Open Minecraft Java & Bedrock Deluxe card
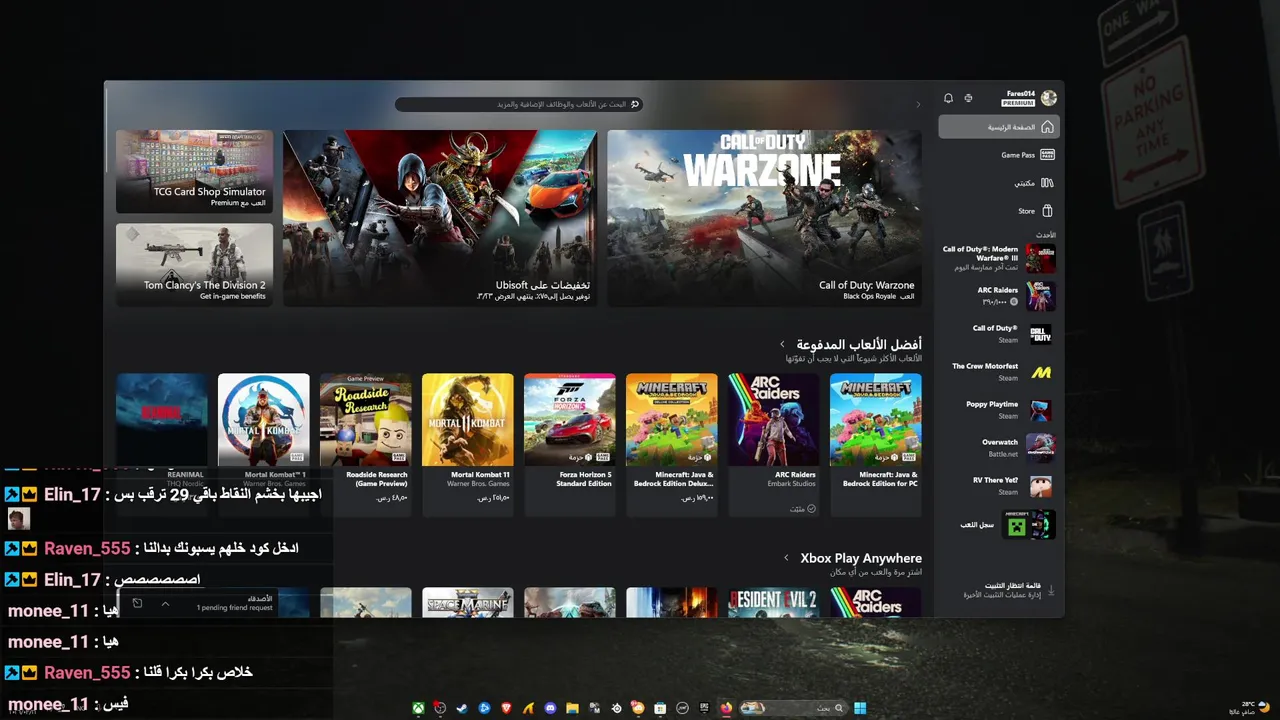 pos(672,444)
